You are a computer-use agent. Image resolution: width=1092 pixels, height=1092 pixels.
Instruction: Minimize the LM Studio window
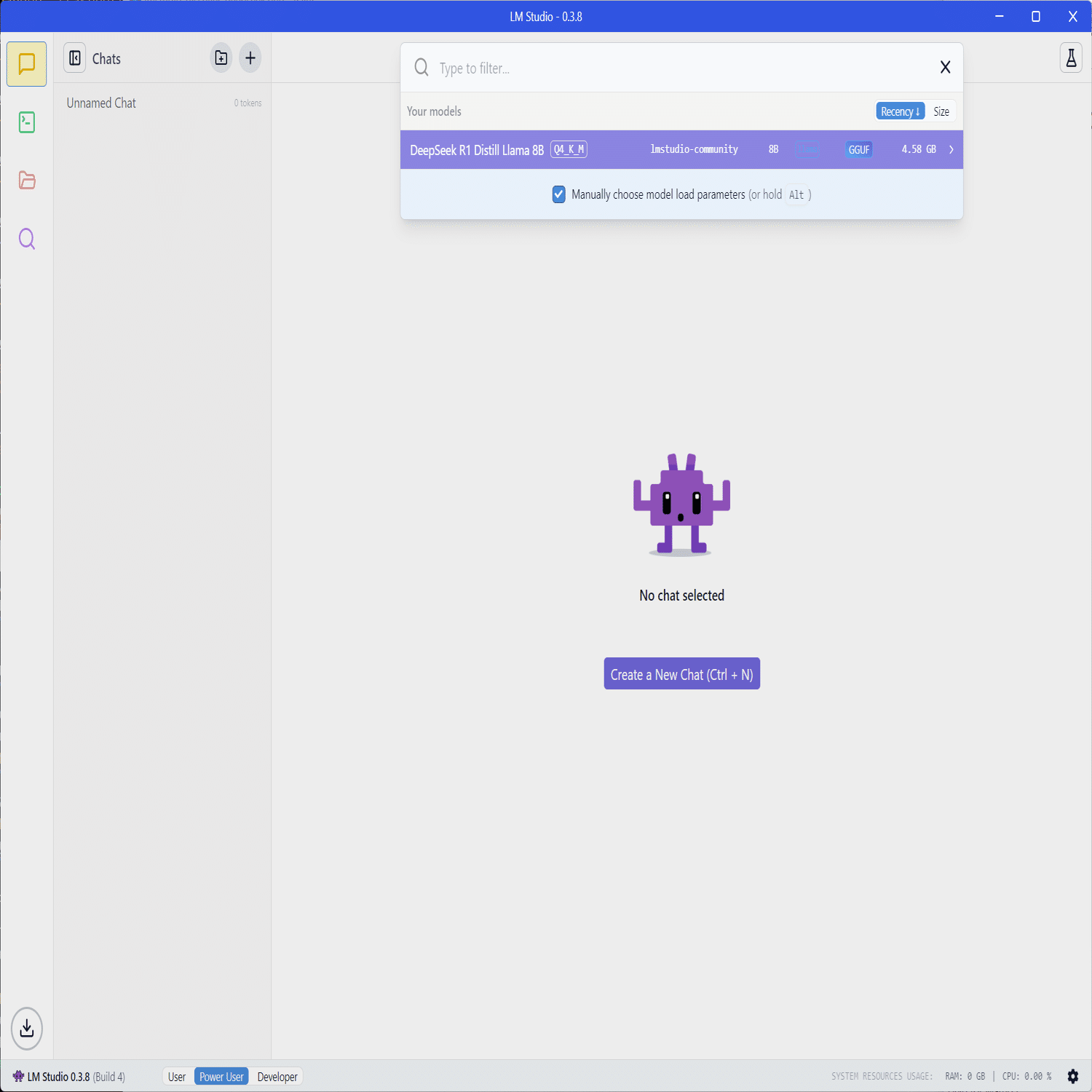(1000, 16)
